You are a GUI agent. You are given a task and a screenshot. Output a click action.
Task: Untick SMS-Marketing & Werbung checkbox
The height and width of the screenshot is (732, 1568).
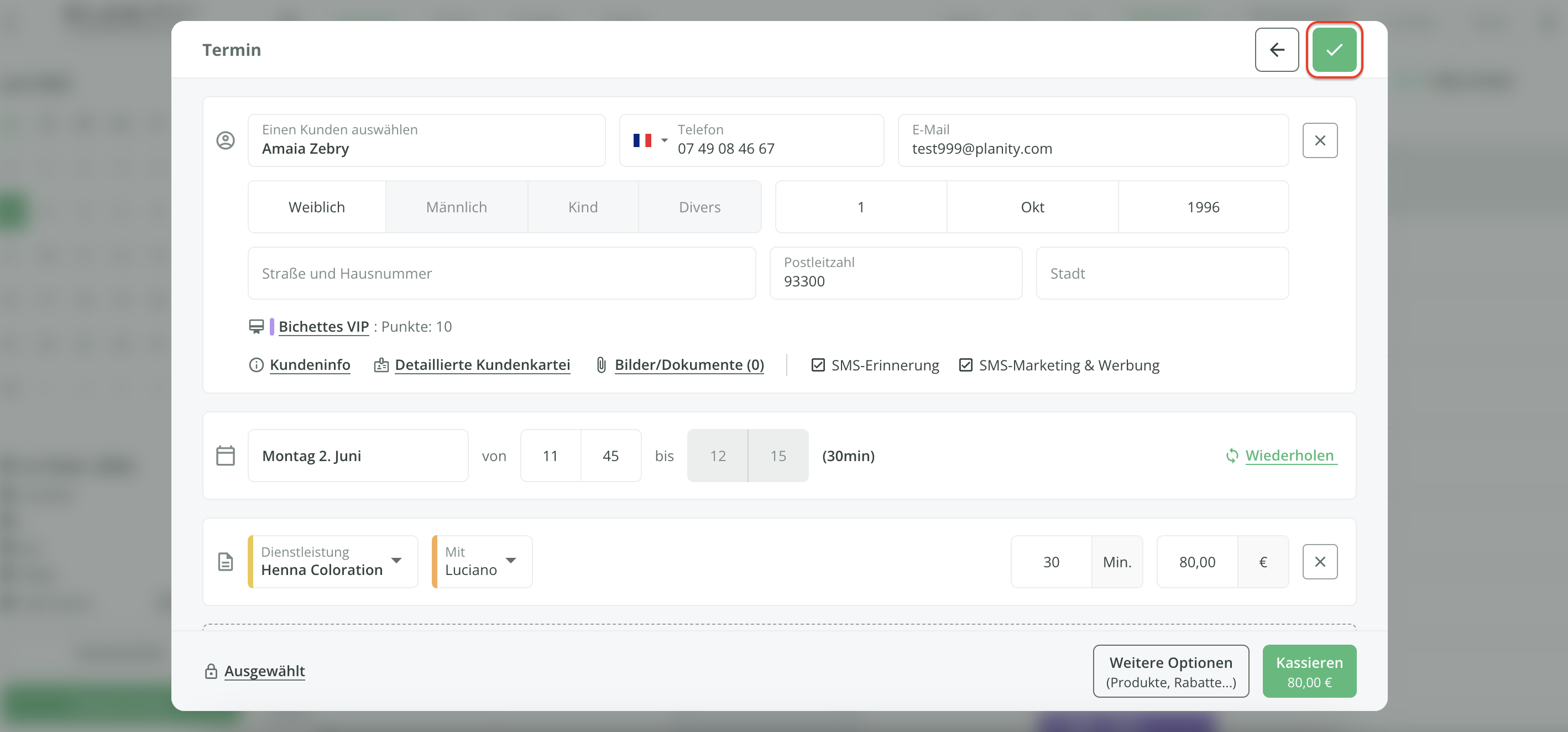click(x=965, y=365)
